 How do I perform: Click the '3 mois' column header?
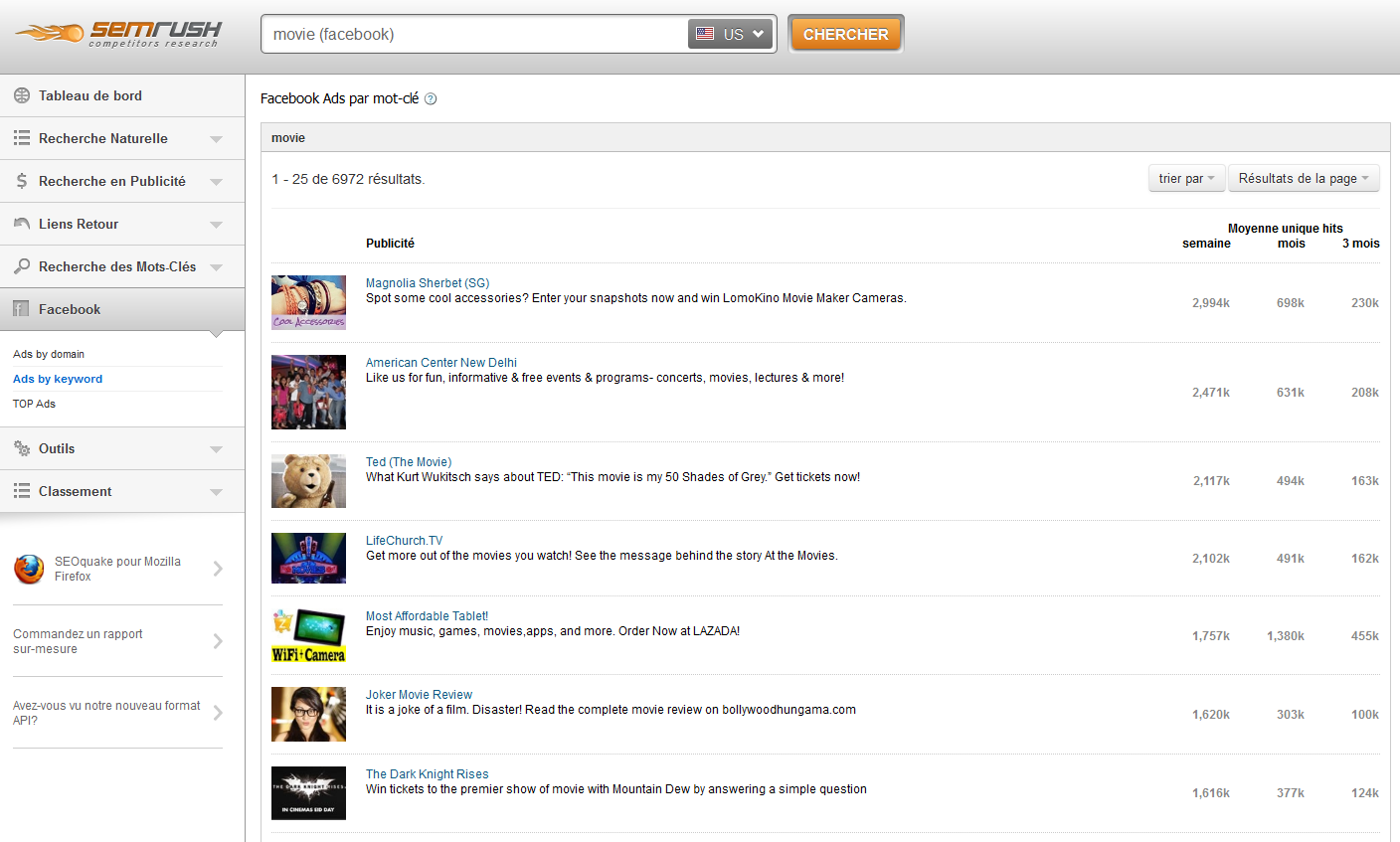1360,244
